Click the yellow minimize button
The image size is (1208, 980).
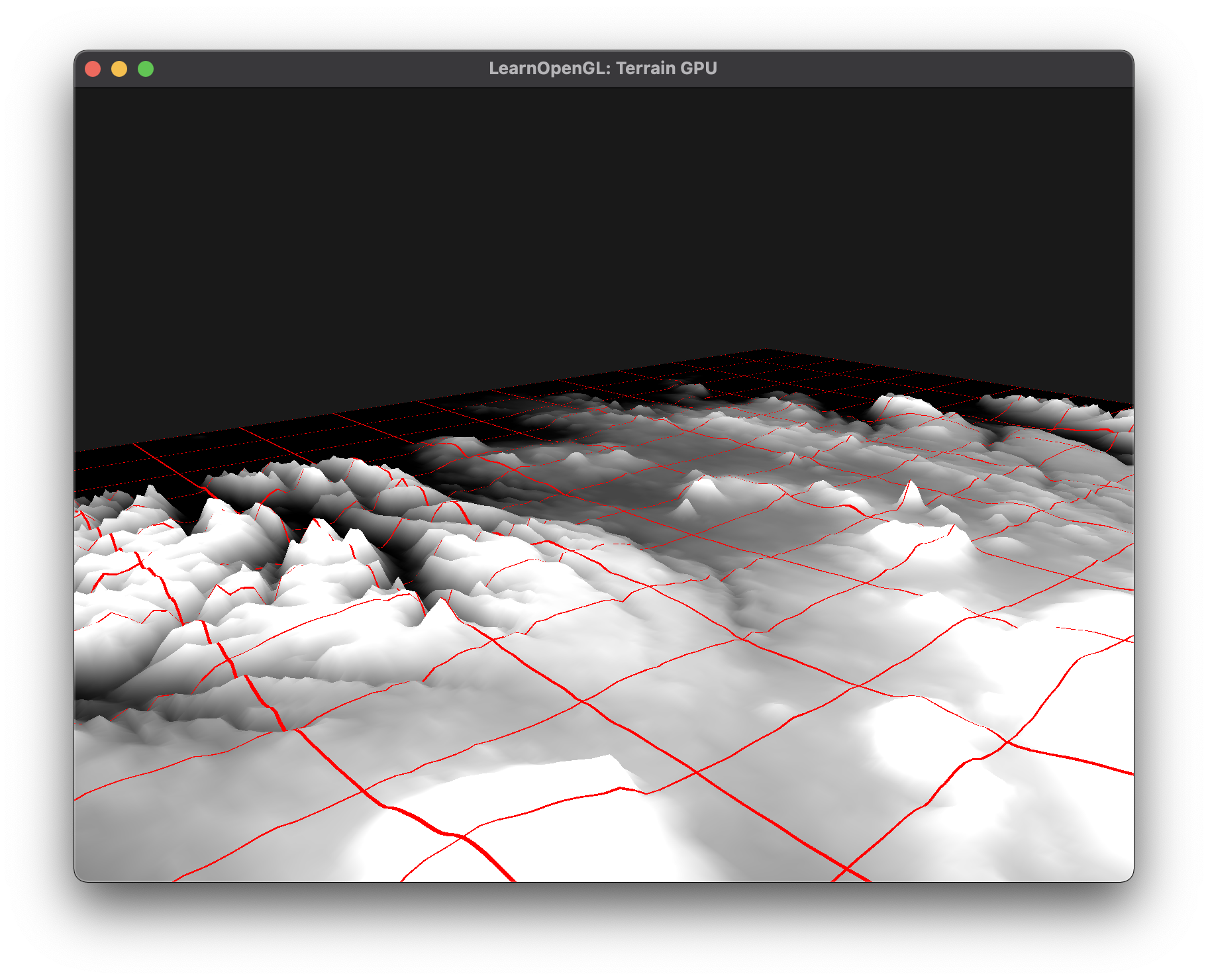pos(119,68)
